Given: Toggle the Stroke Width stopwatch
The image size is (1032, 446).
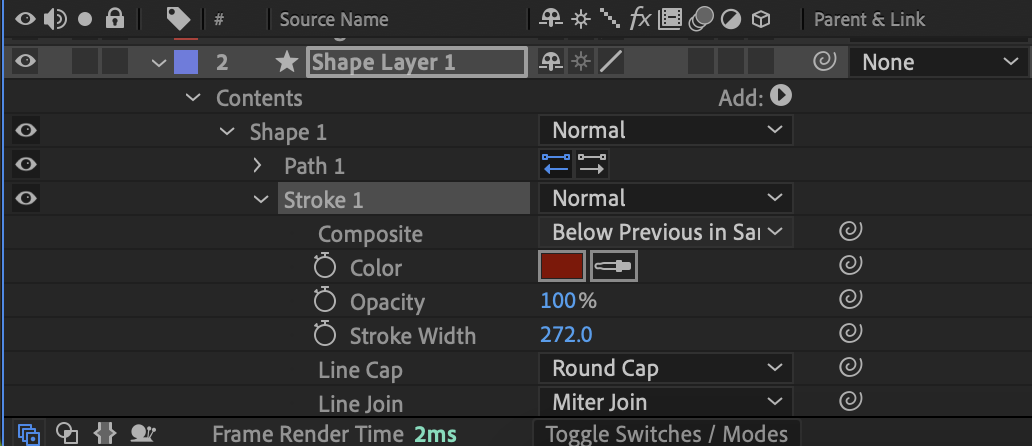Looking at the screenshot, I should 324,335.
